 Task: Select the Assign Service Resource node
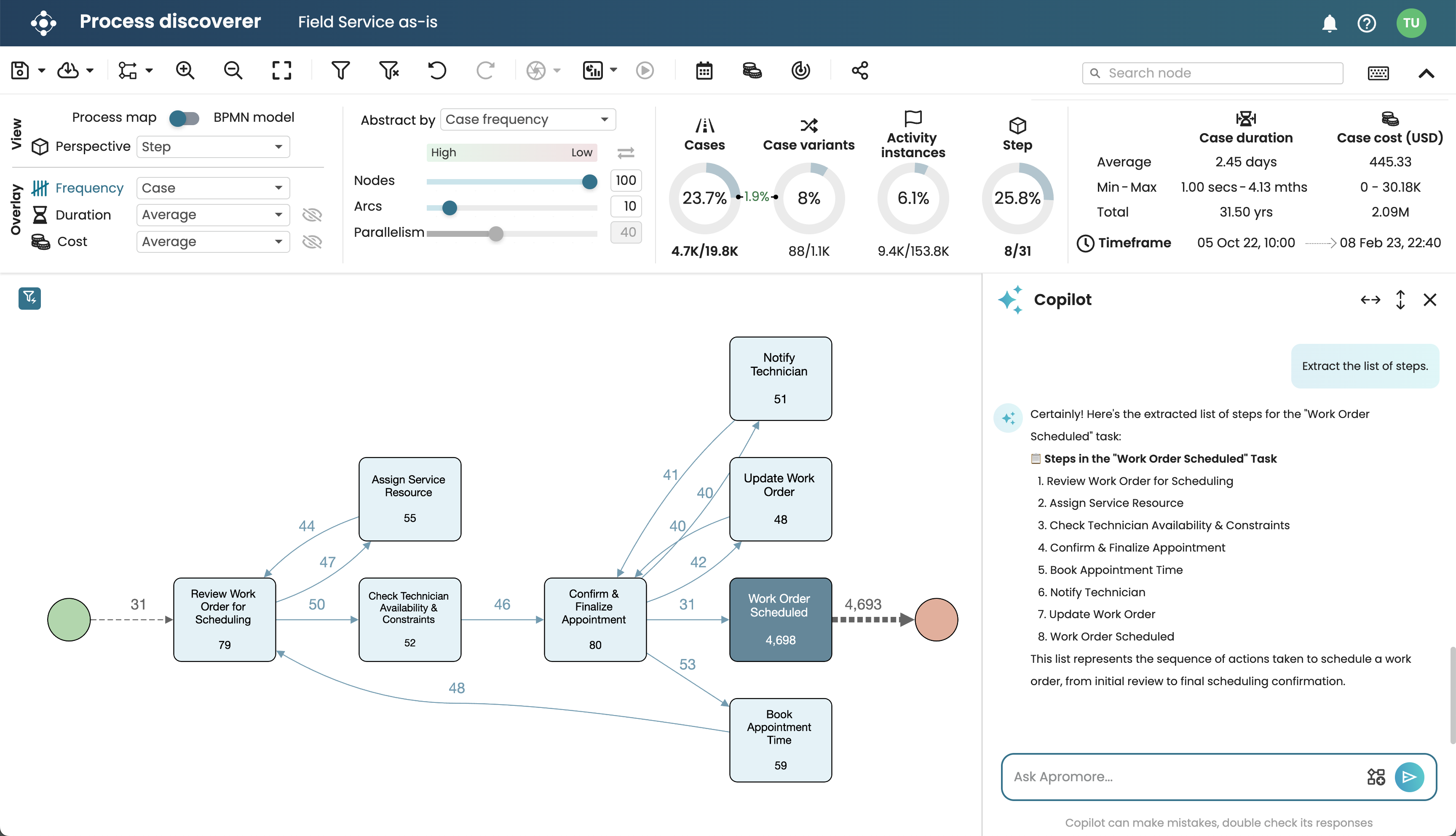410,499
